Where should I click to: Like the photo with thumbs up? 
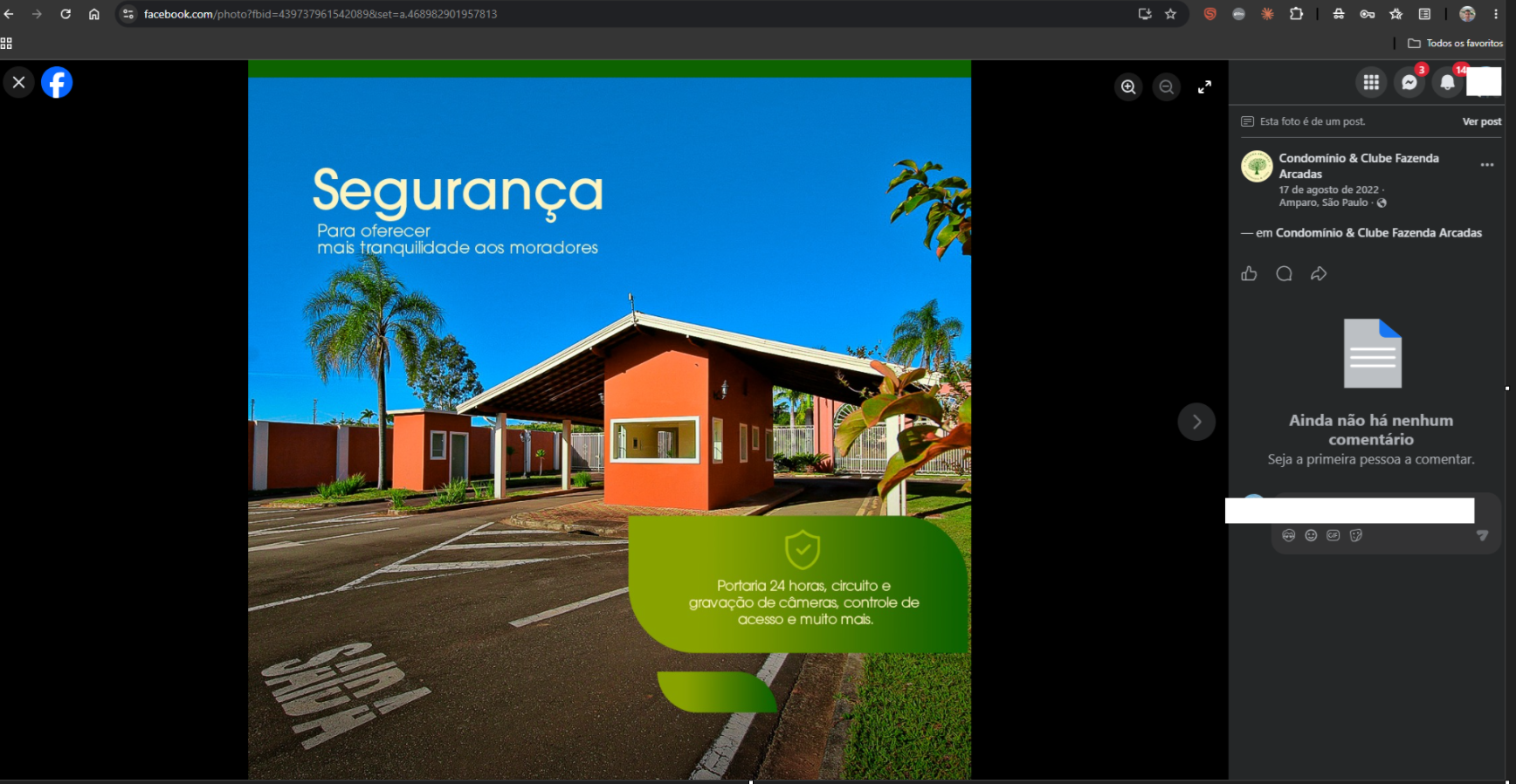click(1249, 274)
